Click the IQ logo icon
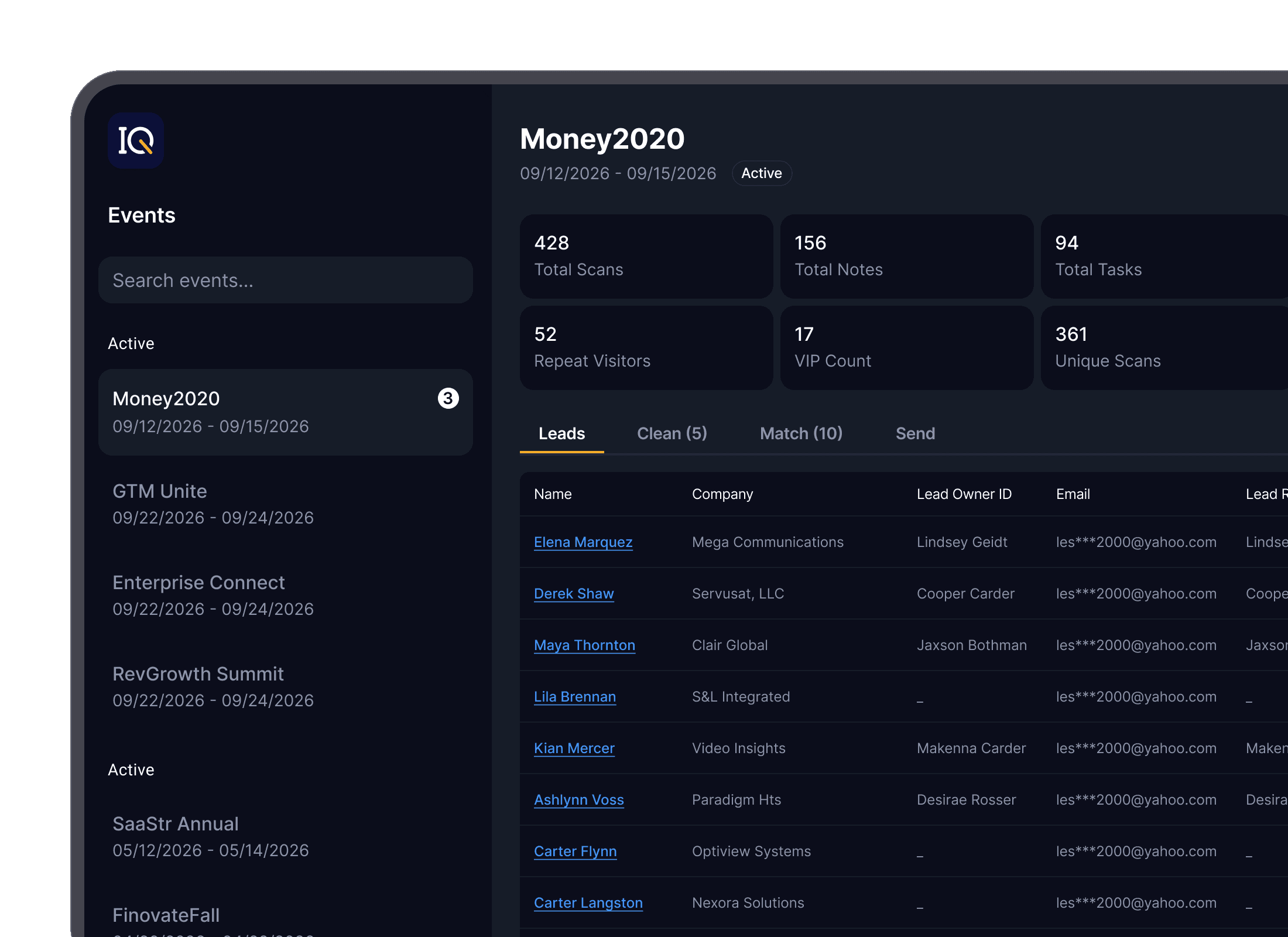This screenshot has width=1288, height=937. [x=135, y=141]
